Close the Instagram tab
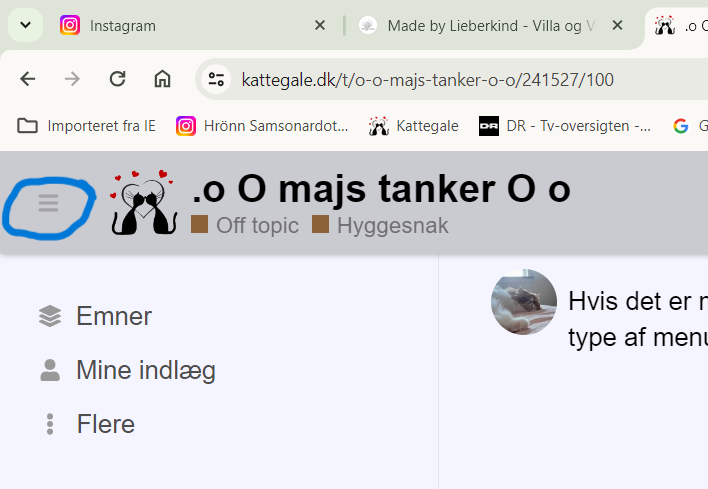The height and width of the screenshot is (489, 708). click(320, 25)
